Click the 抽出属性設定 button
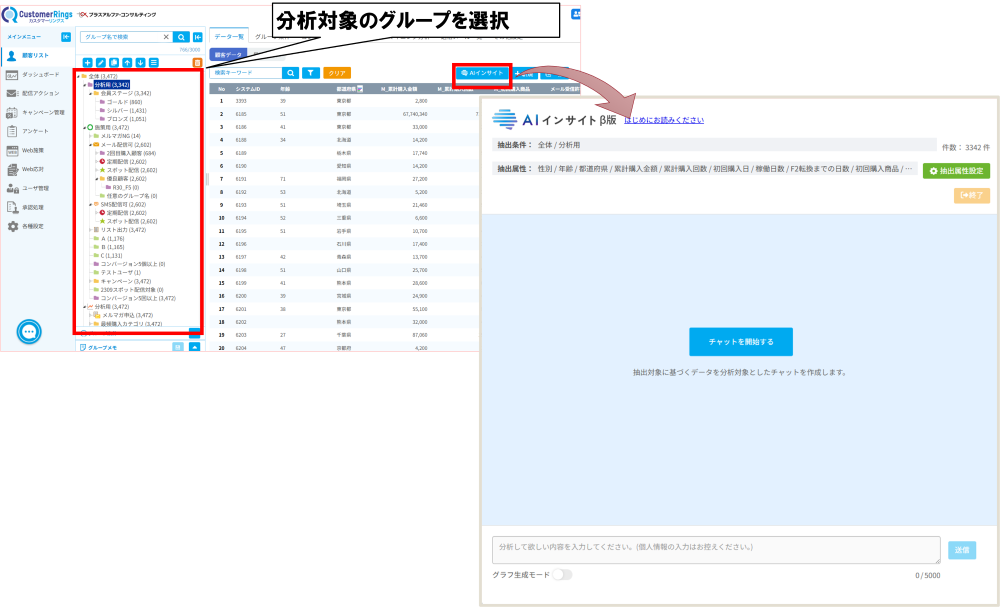1000x607 pixels. click(x=956, y=171)
